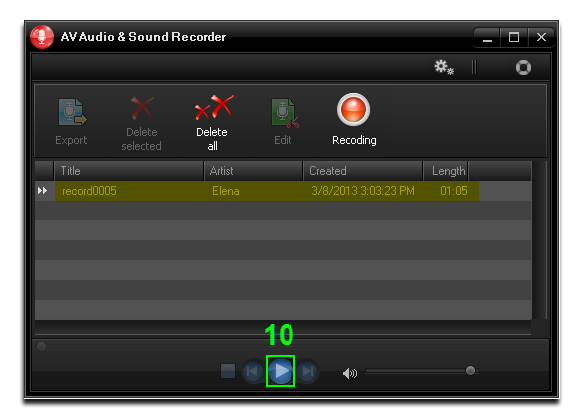
Task: Start recording with the red Recoding button
Action: pos(353,109)
